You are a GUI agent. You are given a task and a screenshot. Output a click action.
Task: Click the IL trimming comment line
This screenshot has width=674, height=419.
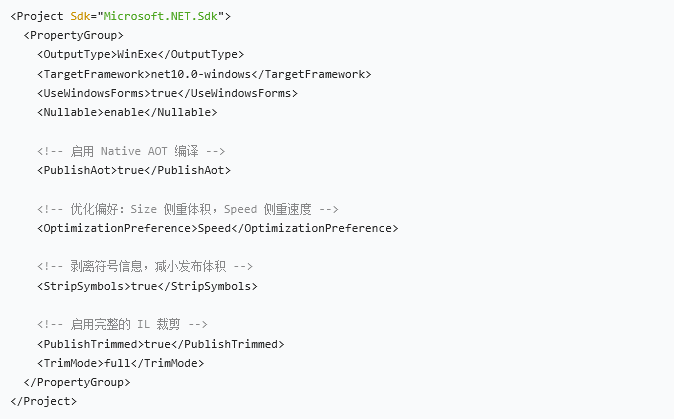pyautogui.click(x=123, y=324)
